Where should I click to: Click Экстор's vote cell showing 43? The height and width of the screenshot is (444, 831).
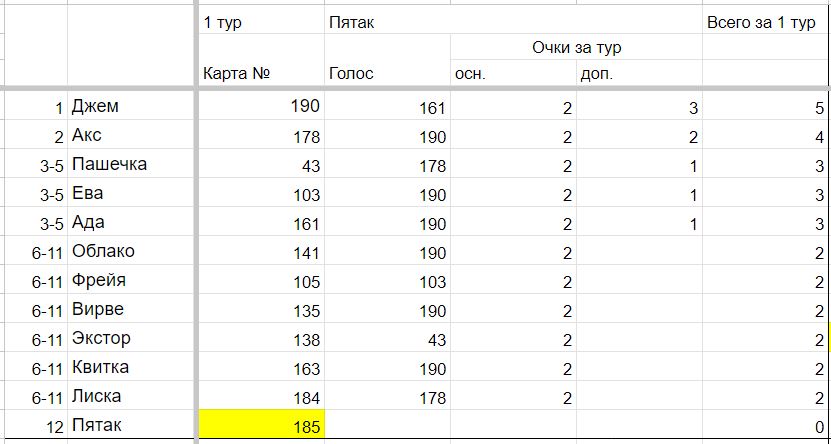[x=387, y=338]
